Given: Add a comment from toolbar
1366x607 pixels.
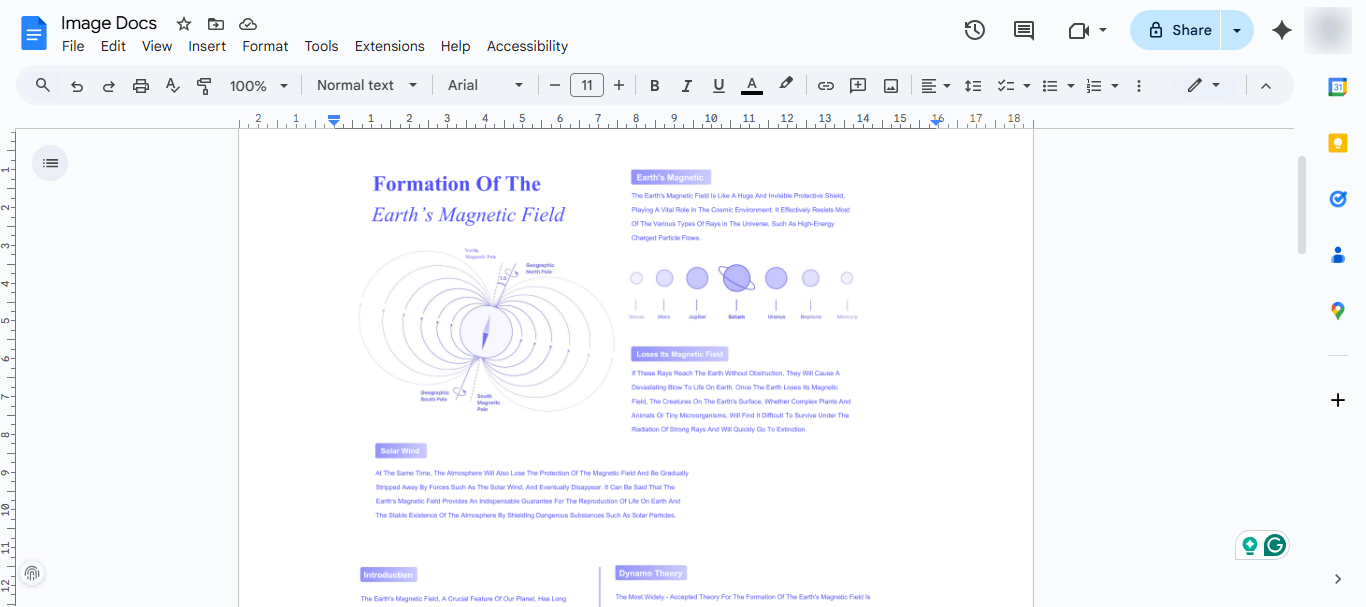Looking at the screenshot, I should [858, 86].
